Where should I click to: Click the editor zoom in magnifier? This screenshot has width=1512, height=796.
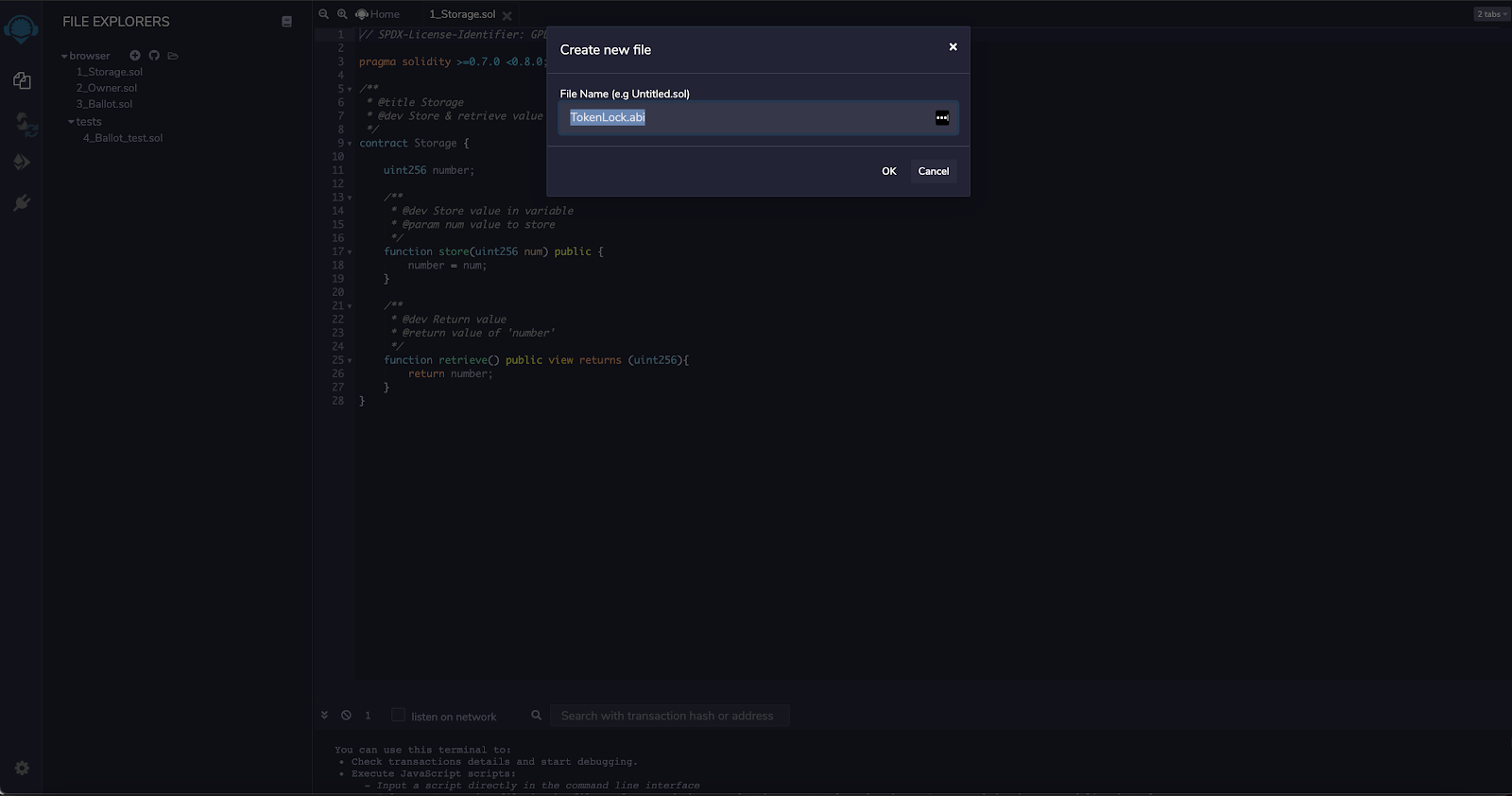click(342, 14)
